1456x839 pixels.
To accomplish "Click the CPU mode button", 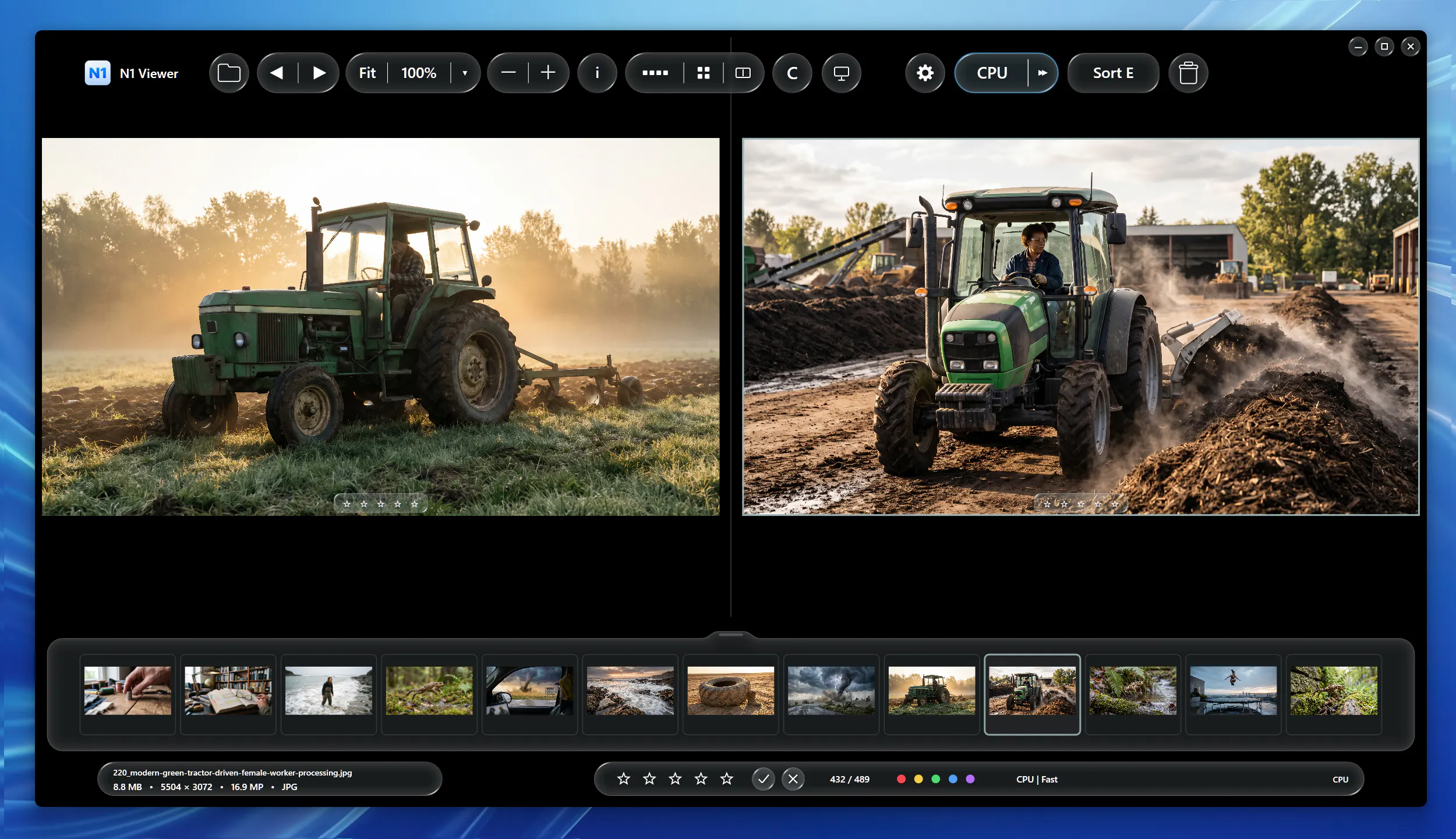I will [992, 73].
